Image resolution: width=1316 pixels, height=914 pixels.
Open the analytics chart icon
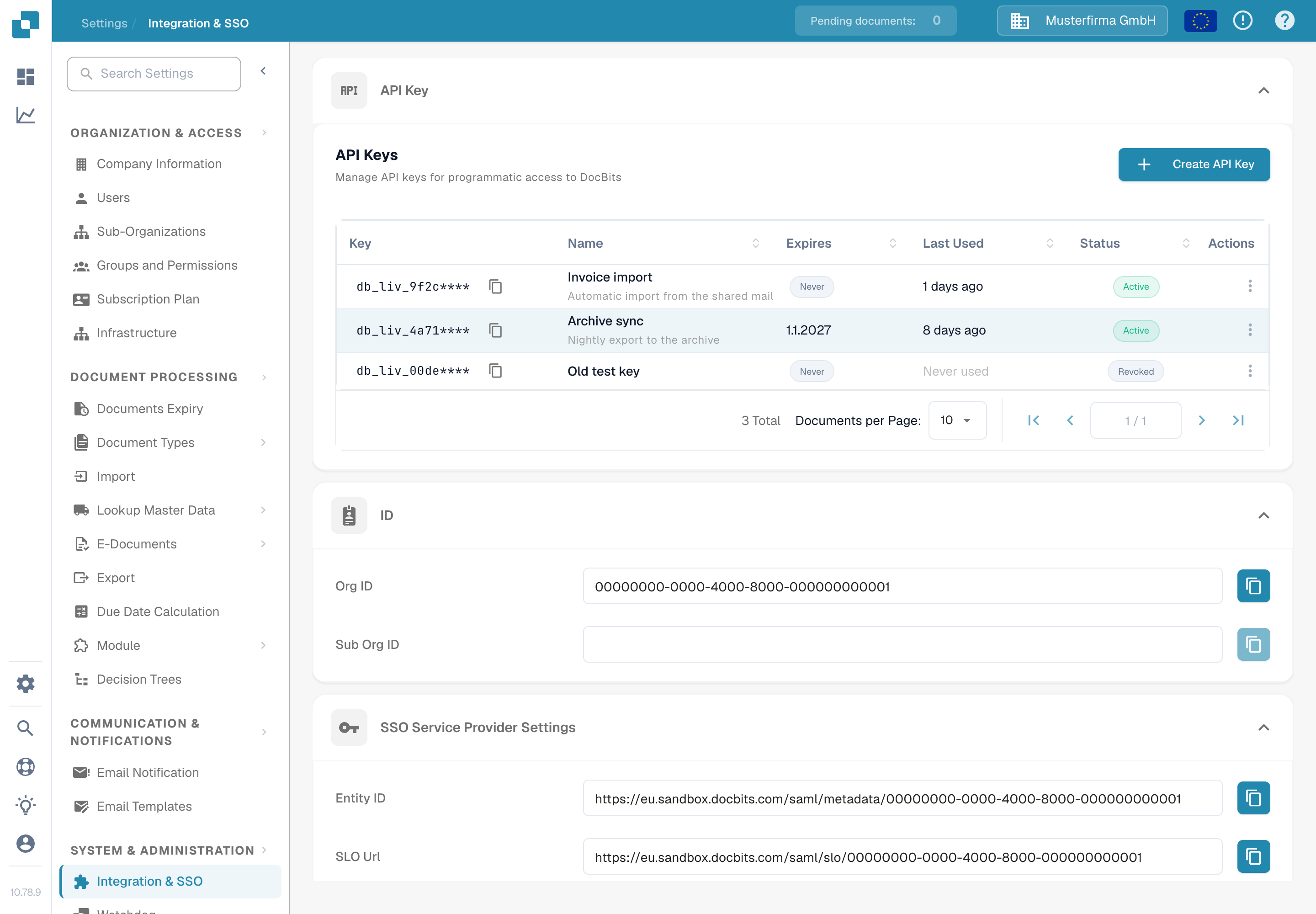coord(25,115)
